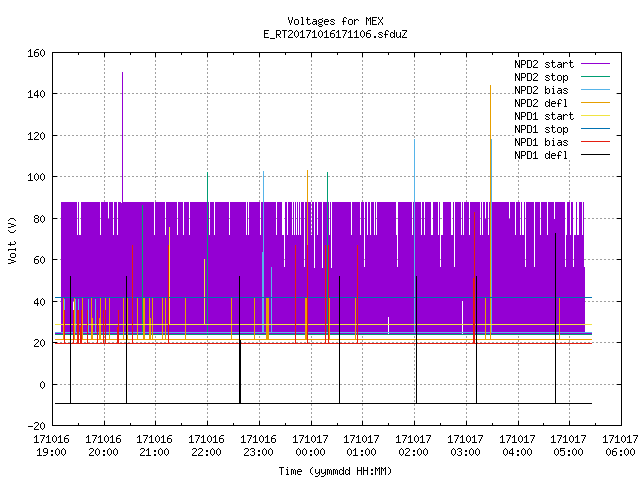640x480 pixels.
Task: Click the NPD1 defl legend label
Action: (x=541, y=156)
